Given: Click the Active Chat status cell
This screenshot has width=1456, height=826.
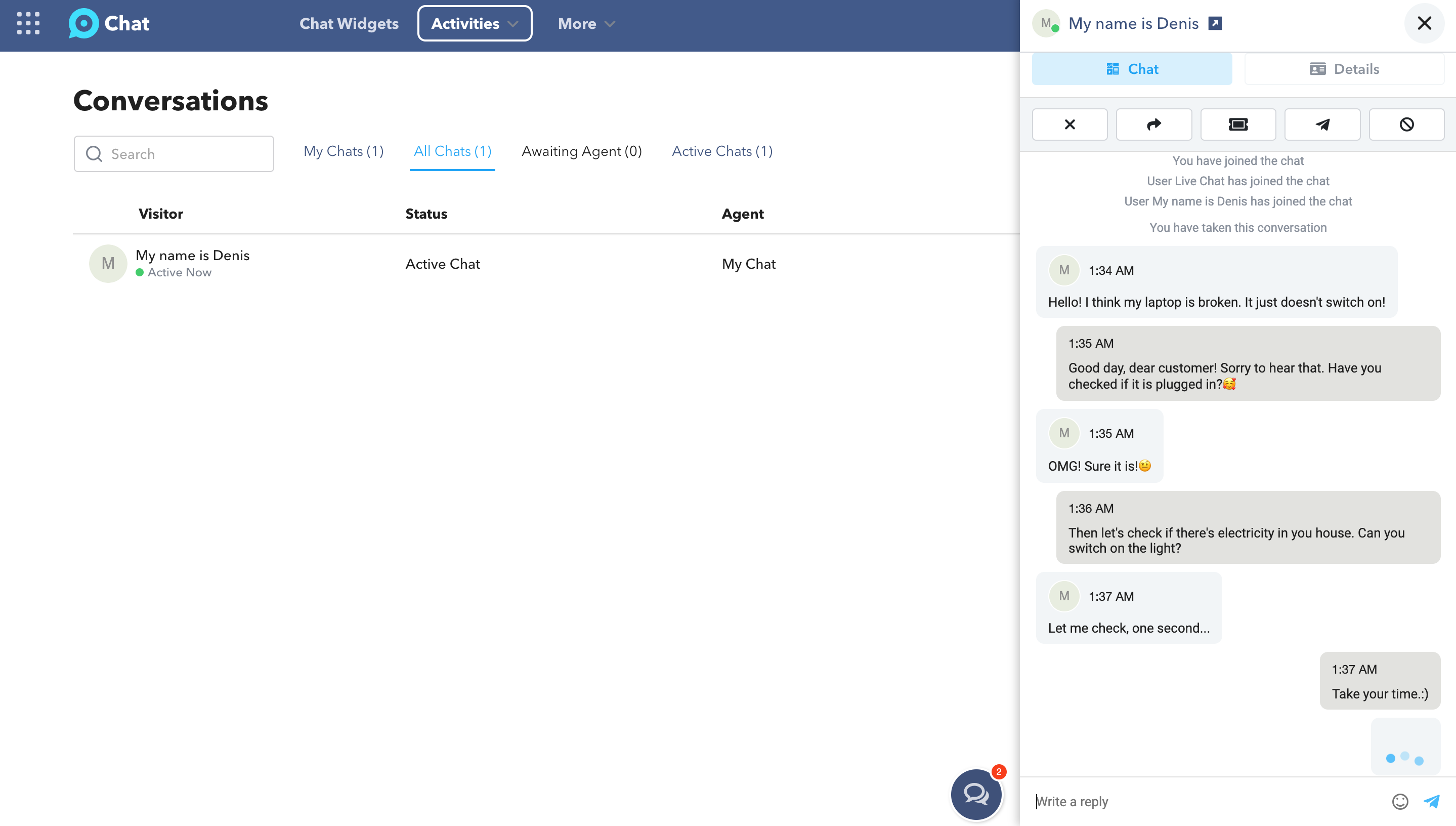Looking at the screenshot, I should [x=442, y=264].
